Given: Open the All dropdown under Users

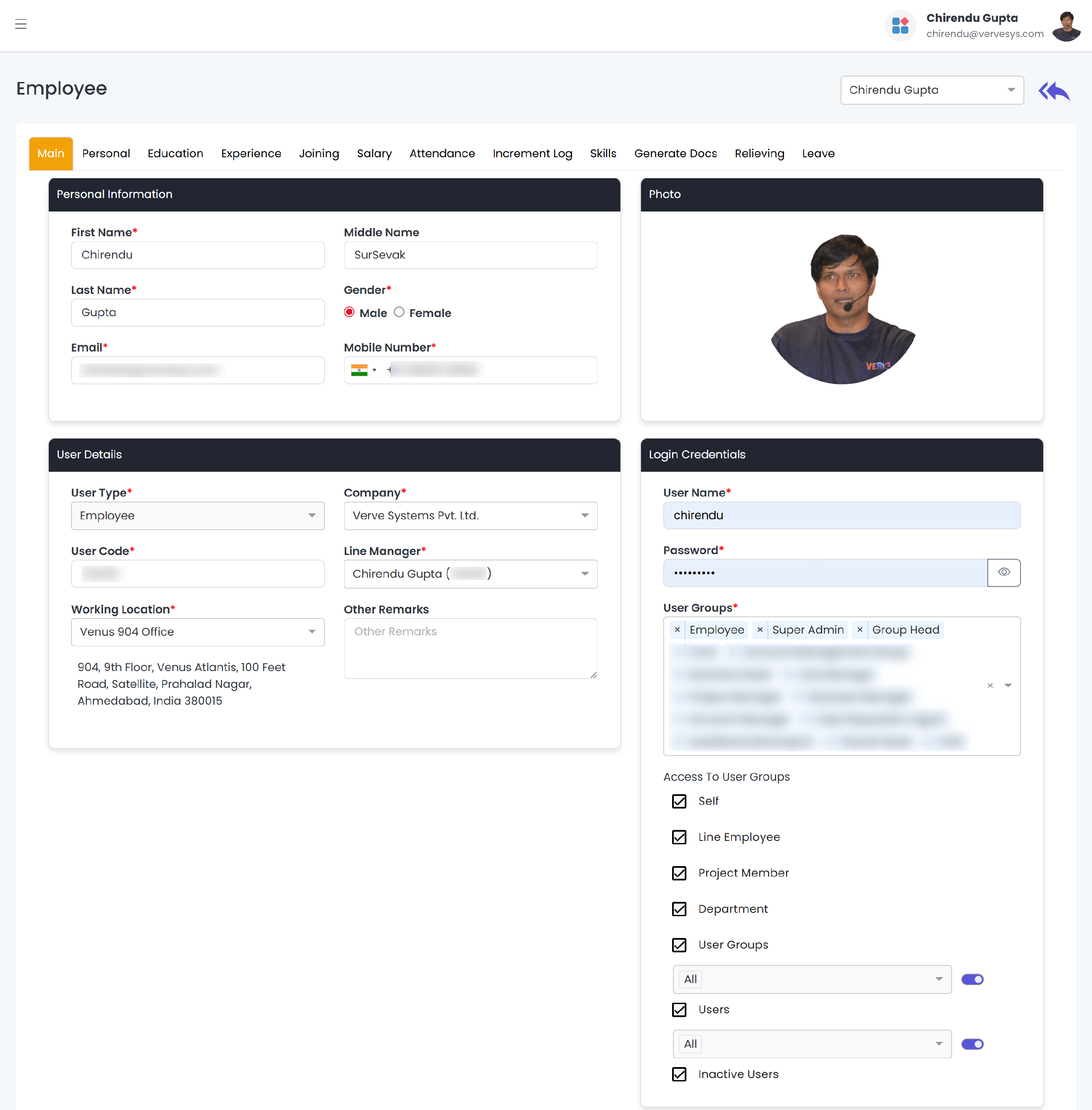Looking at the screenshot, I should click(x=812, y=1044).
